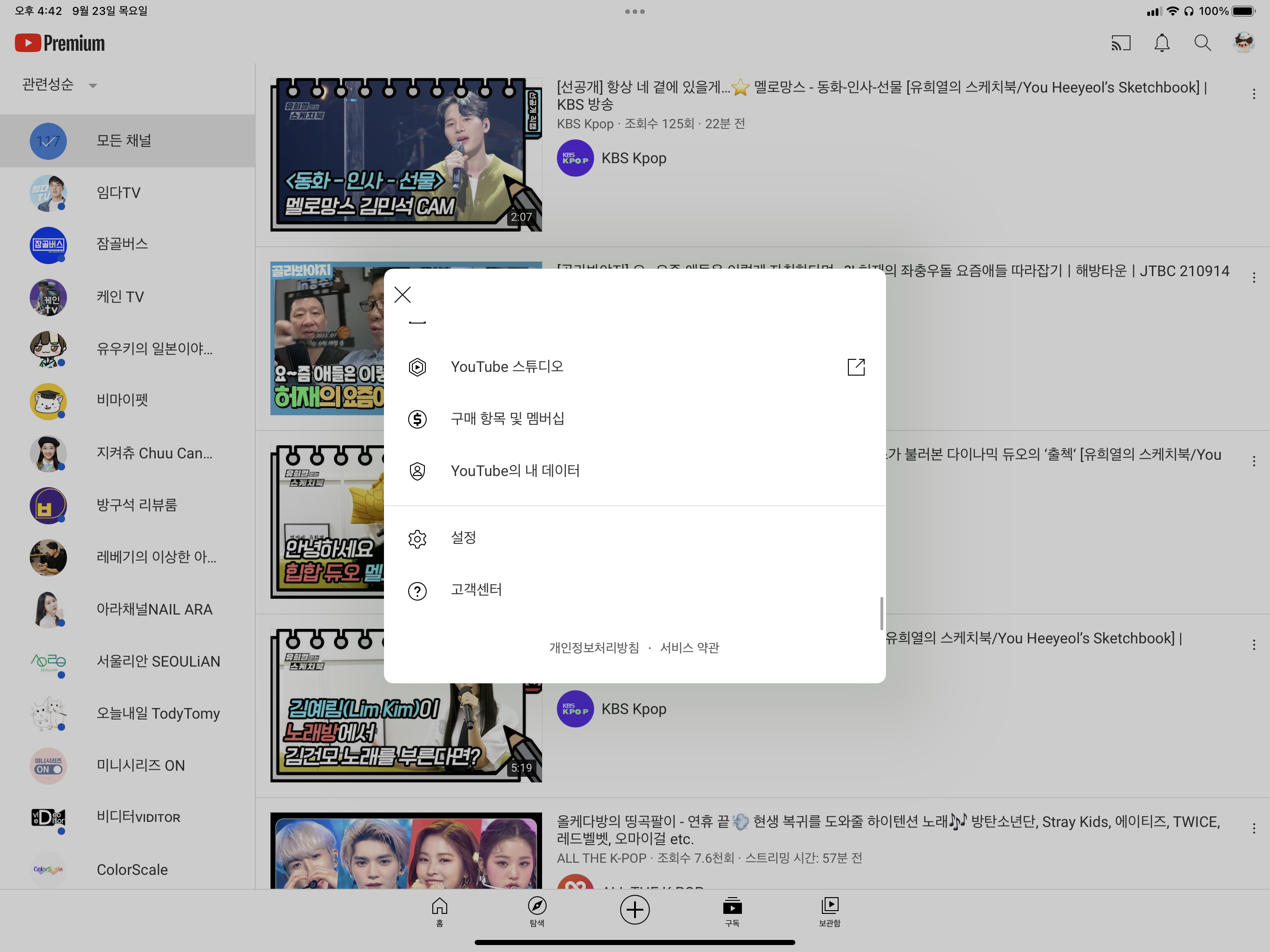Filter subscriptions by 임다TV channel
This screenshot has height=952, width=1270.
point(118,193)
